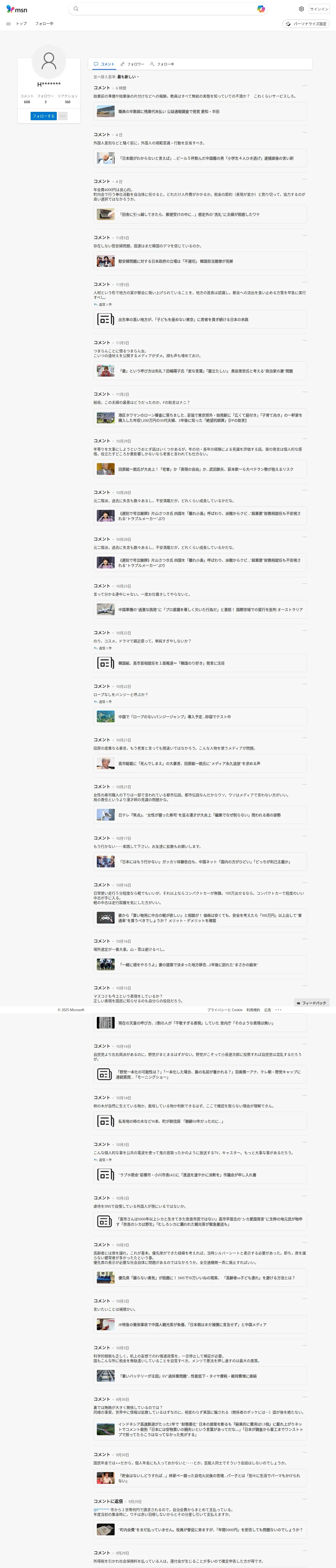Go to トップ in navigation bar

pos(21,24)
